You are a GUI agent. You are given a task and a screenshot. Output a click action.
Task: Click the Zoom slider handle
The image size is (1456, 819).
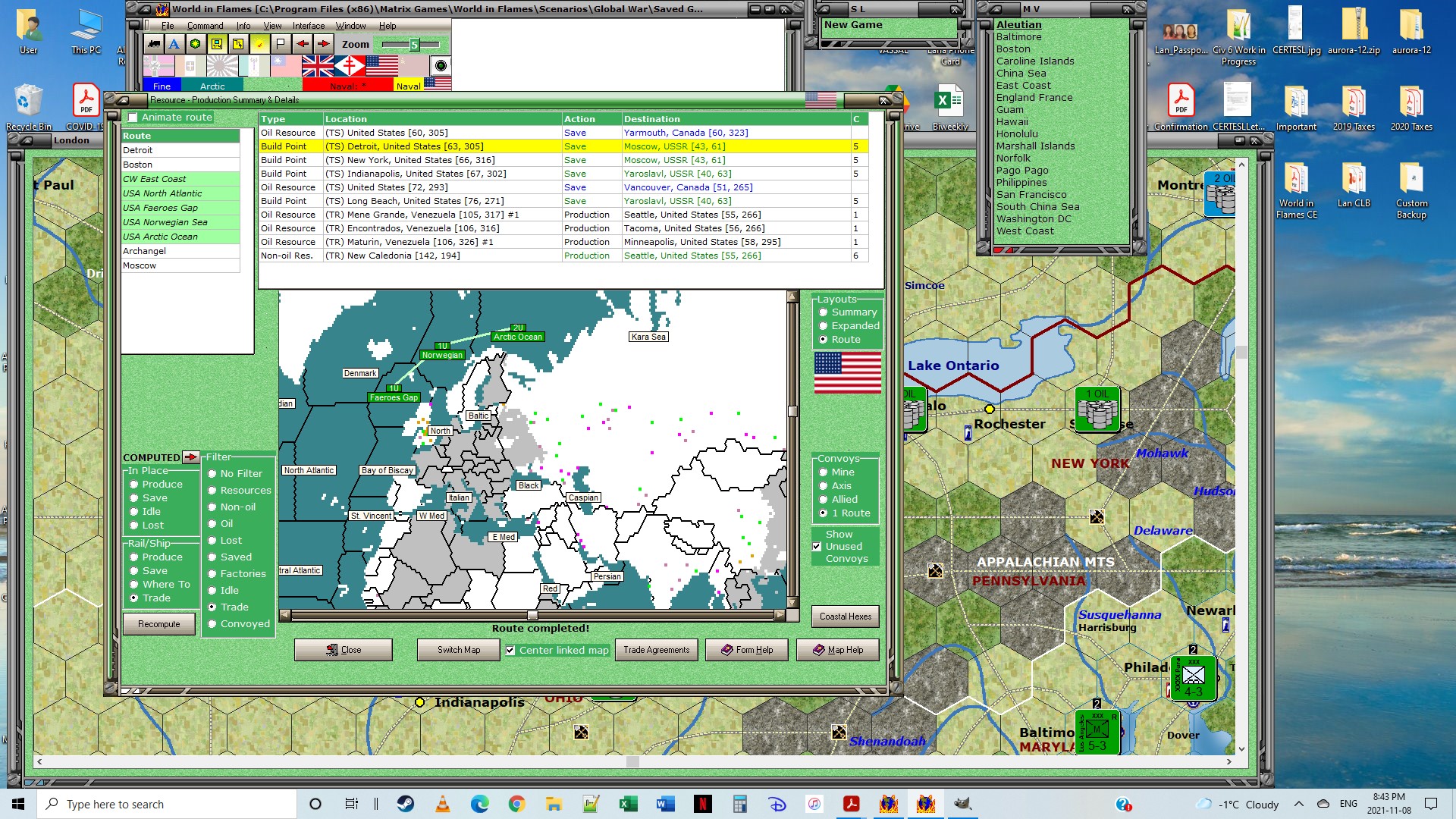click(414, 45)
